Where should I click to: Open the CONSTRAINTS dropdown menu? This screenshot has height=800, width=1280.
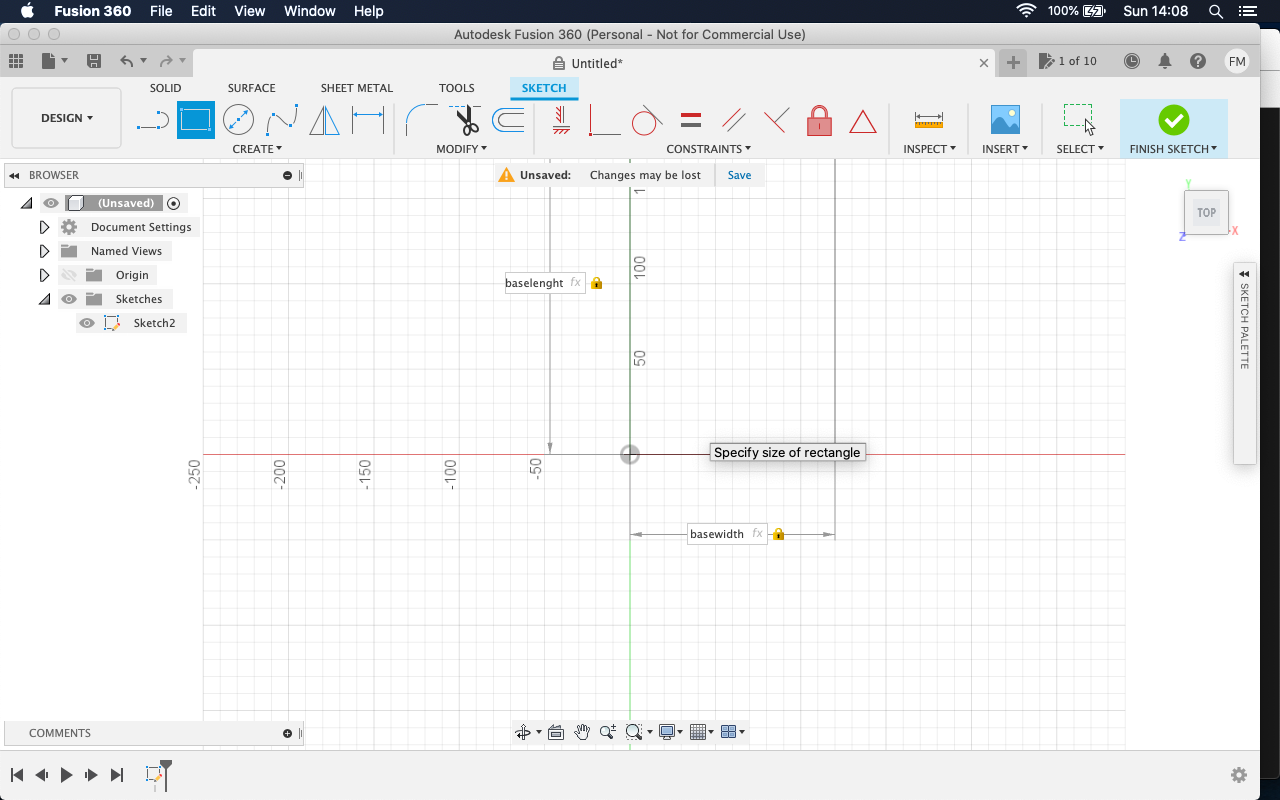(709, 149)
